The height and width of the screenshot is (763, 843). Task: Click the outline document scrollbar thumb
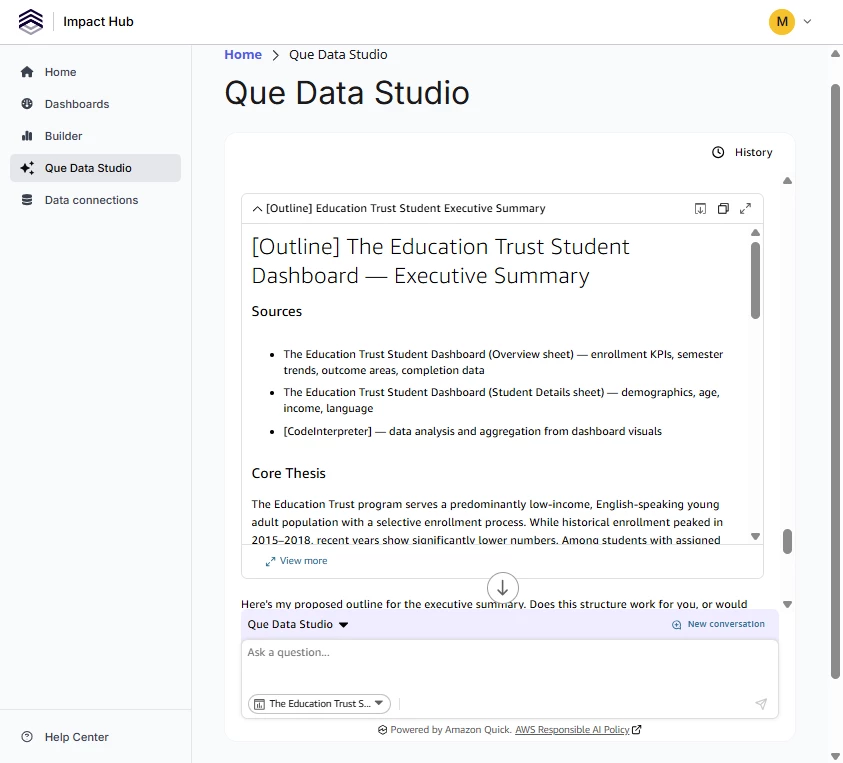755,280
